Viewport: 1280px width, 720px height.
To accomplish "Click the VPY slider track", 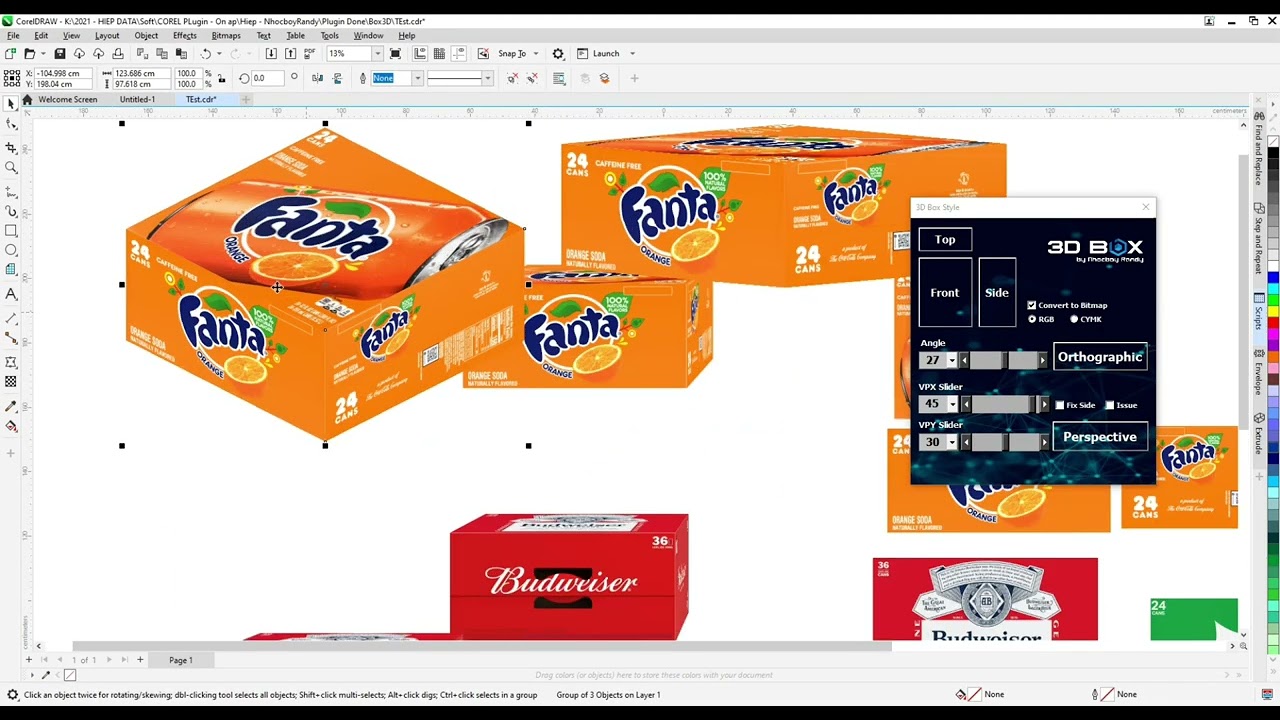I will click(x=1003, y=442).
